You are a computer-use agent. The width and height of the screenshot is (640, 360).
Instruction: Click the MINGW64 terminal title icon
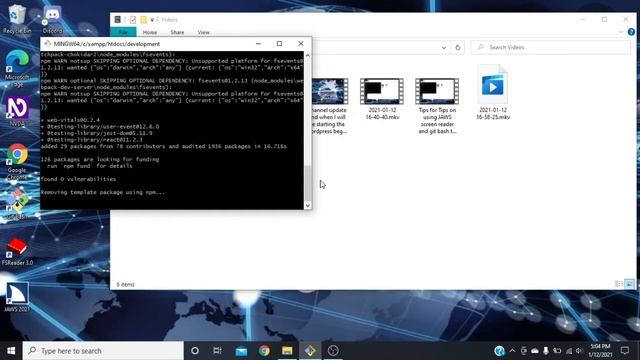(48, 44)
